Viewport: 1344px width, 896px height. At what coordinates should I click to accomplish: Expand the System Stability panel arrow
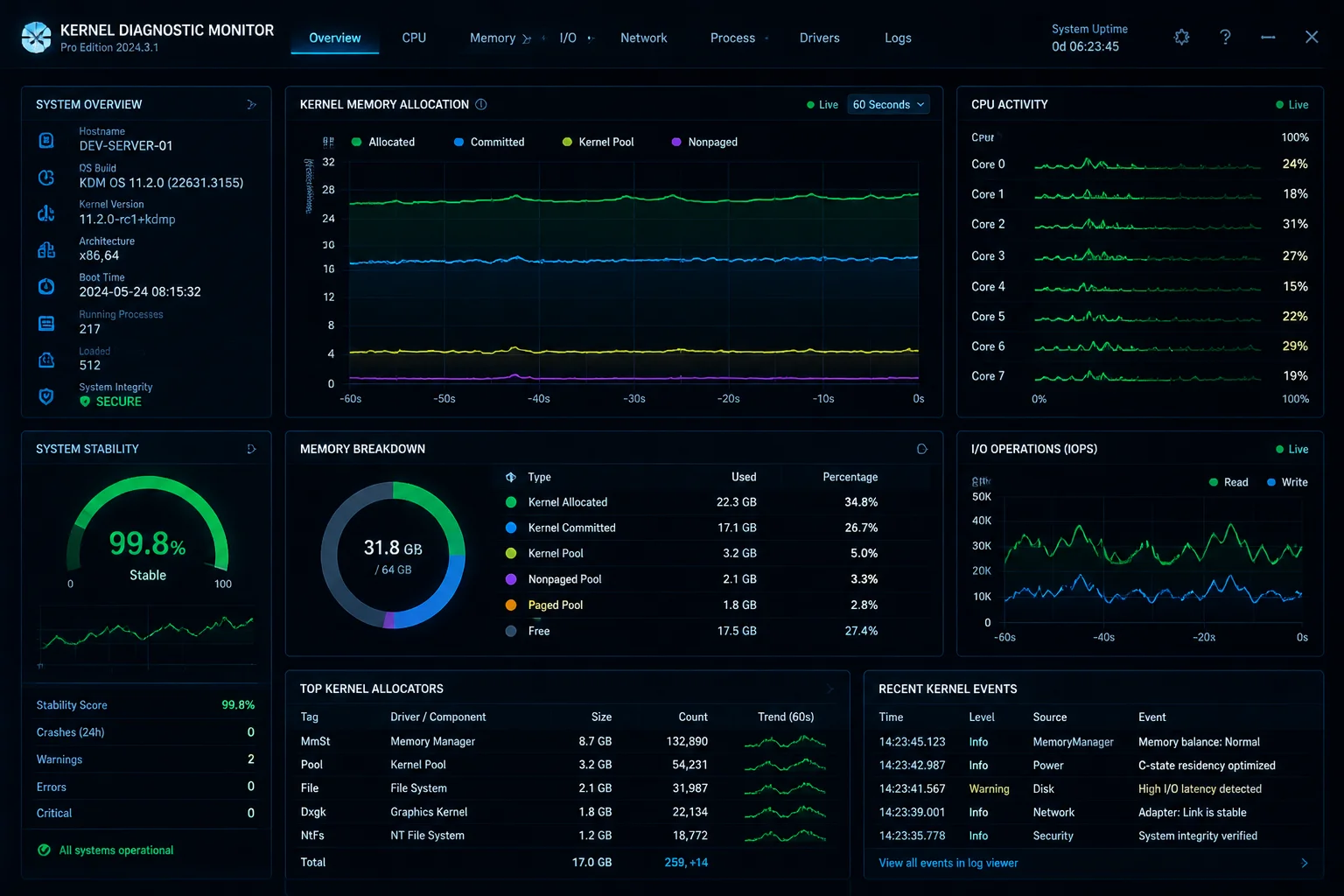(x=251, y=449)
